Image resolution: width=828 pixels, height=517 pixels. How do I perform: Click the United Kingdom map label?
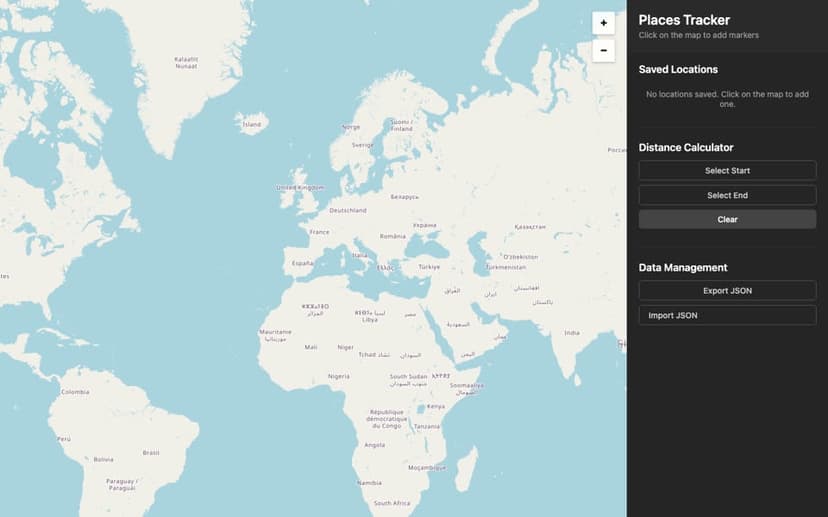(300, 187)
